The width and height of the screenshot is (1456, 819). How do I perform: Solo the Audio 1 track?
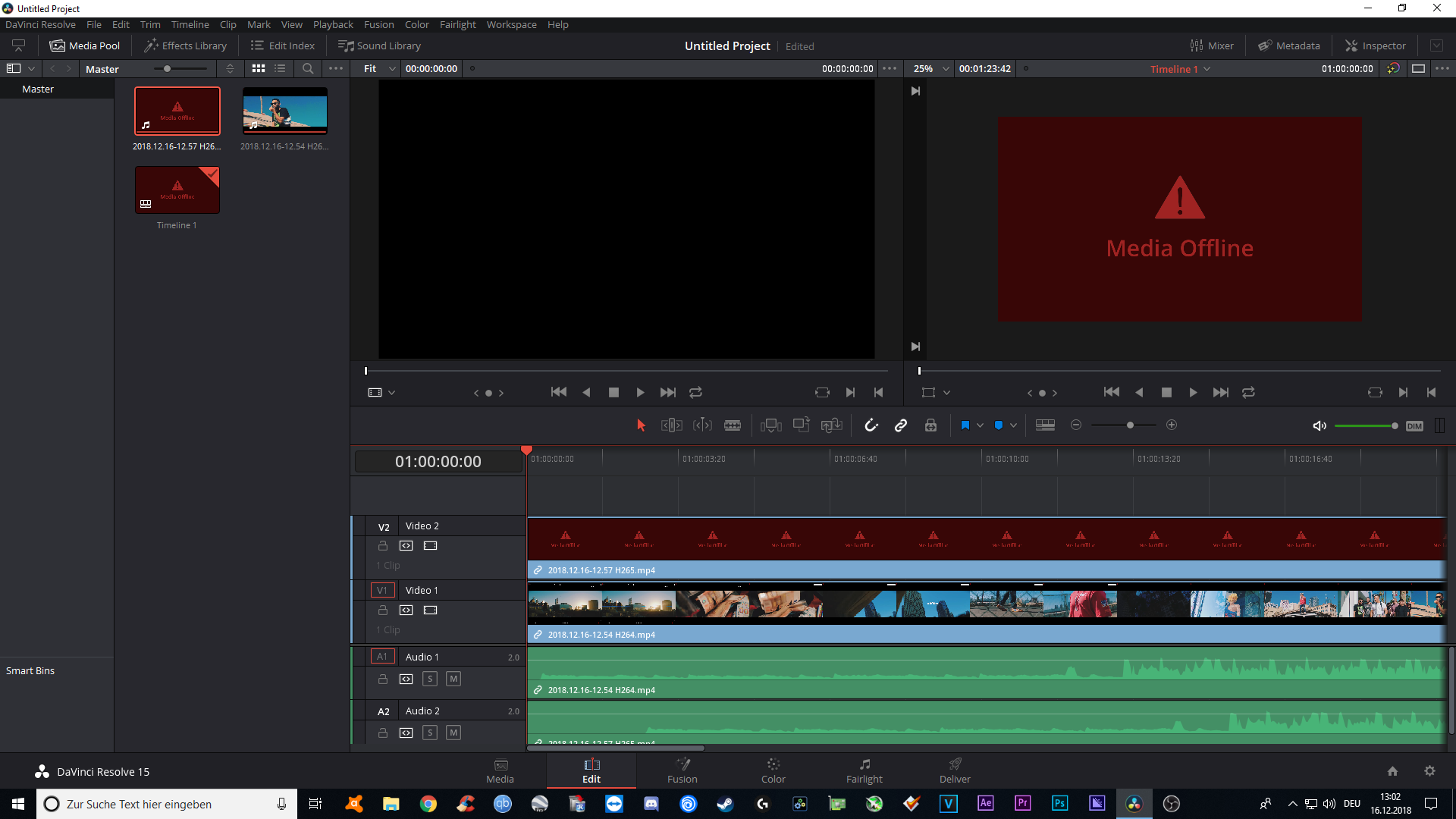point(430,679)
